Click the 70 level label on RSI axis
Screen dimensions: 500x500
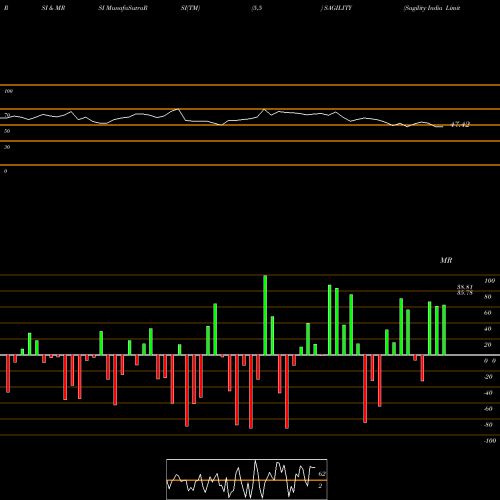(x=7, y=115)
